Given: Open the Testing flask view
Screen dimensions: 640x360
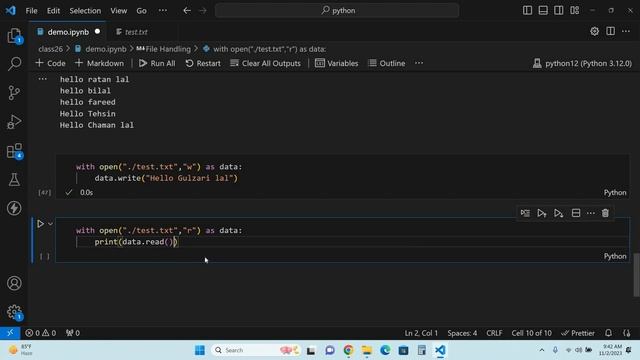Looking at the screenshot, I should click(14, 180).
